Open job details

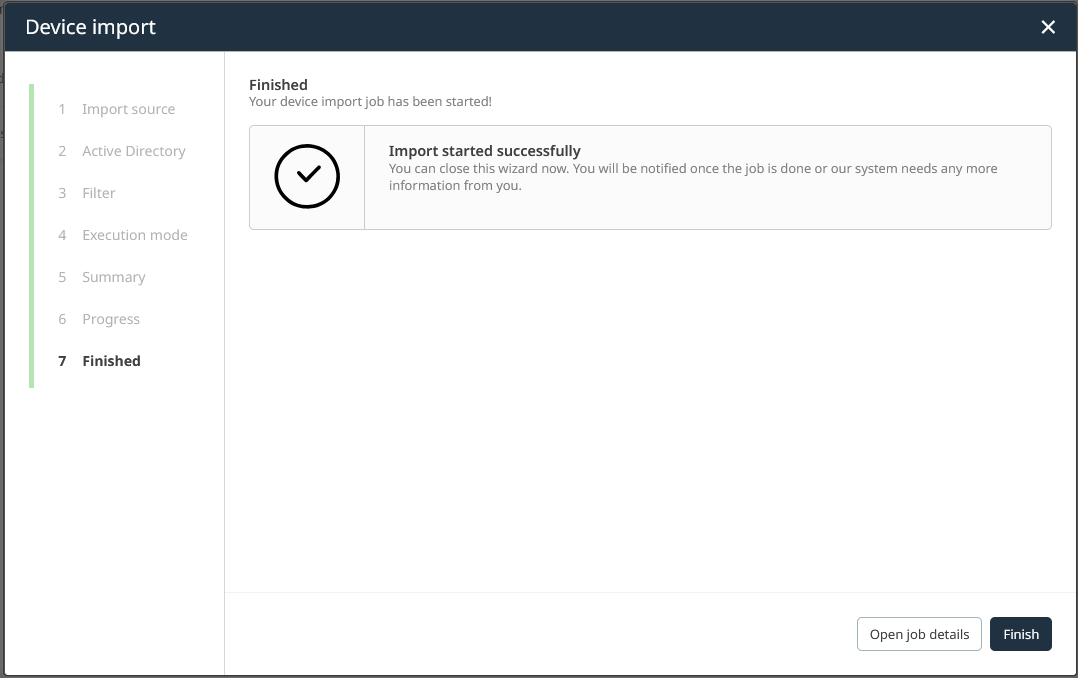[x=918, y=634]
